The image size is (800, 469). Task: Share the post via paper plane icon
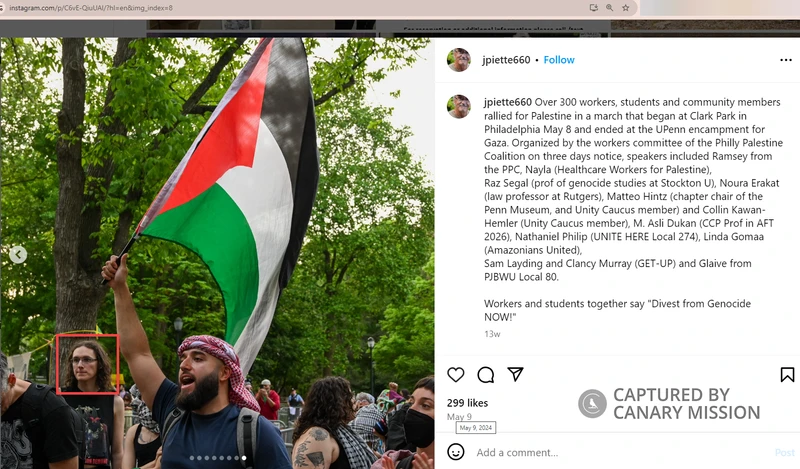coord(515,374)
